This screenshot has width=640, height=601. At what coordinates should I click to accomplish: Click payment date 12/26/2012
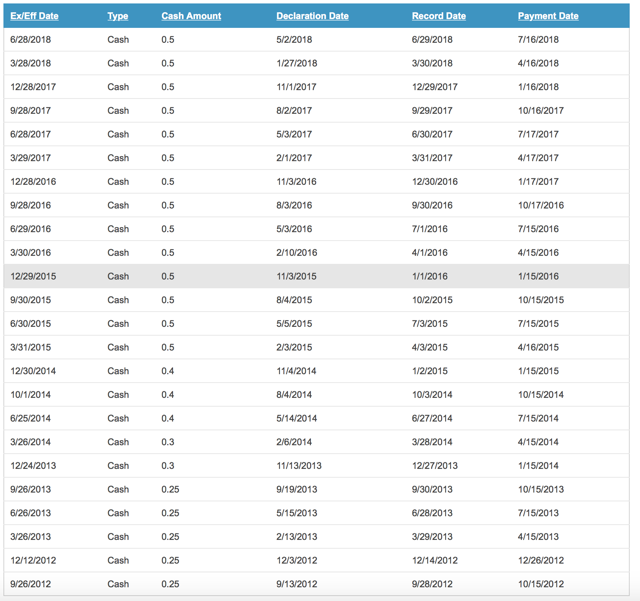[541, 561]
